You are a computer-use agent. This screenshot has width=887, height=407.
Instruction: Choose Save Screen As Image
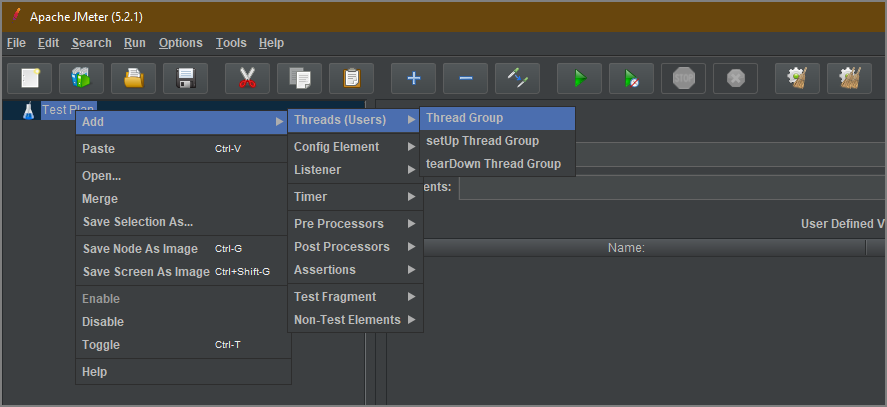[x=183, y=272]
